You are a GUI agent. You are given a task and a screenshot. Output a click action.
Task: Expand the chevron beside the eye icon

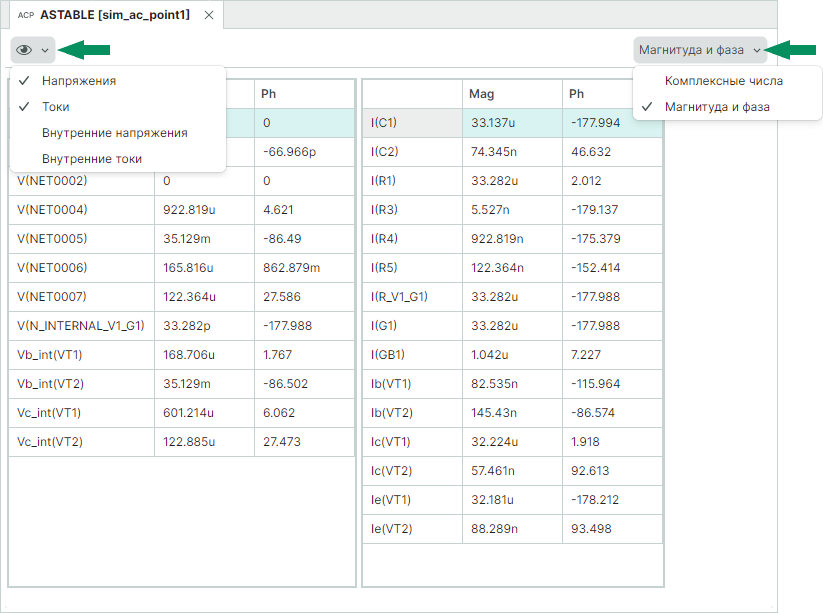(45, 50)
